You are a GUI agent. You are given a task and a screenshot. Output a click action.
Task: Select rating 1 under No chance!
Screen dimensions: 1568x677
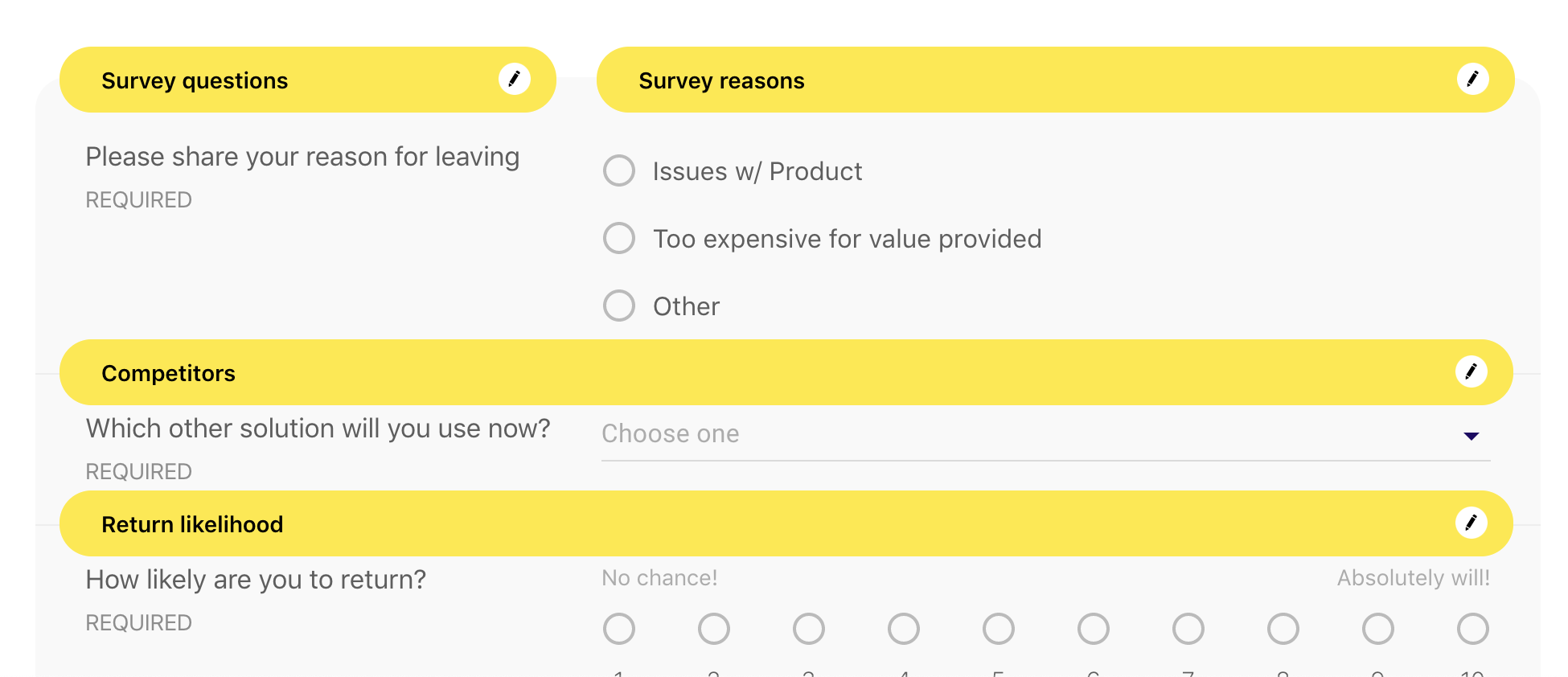(x=619, y=629)
